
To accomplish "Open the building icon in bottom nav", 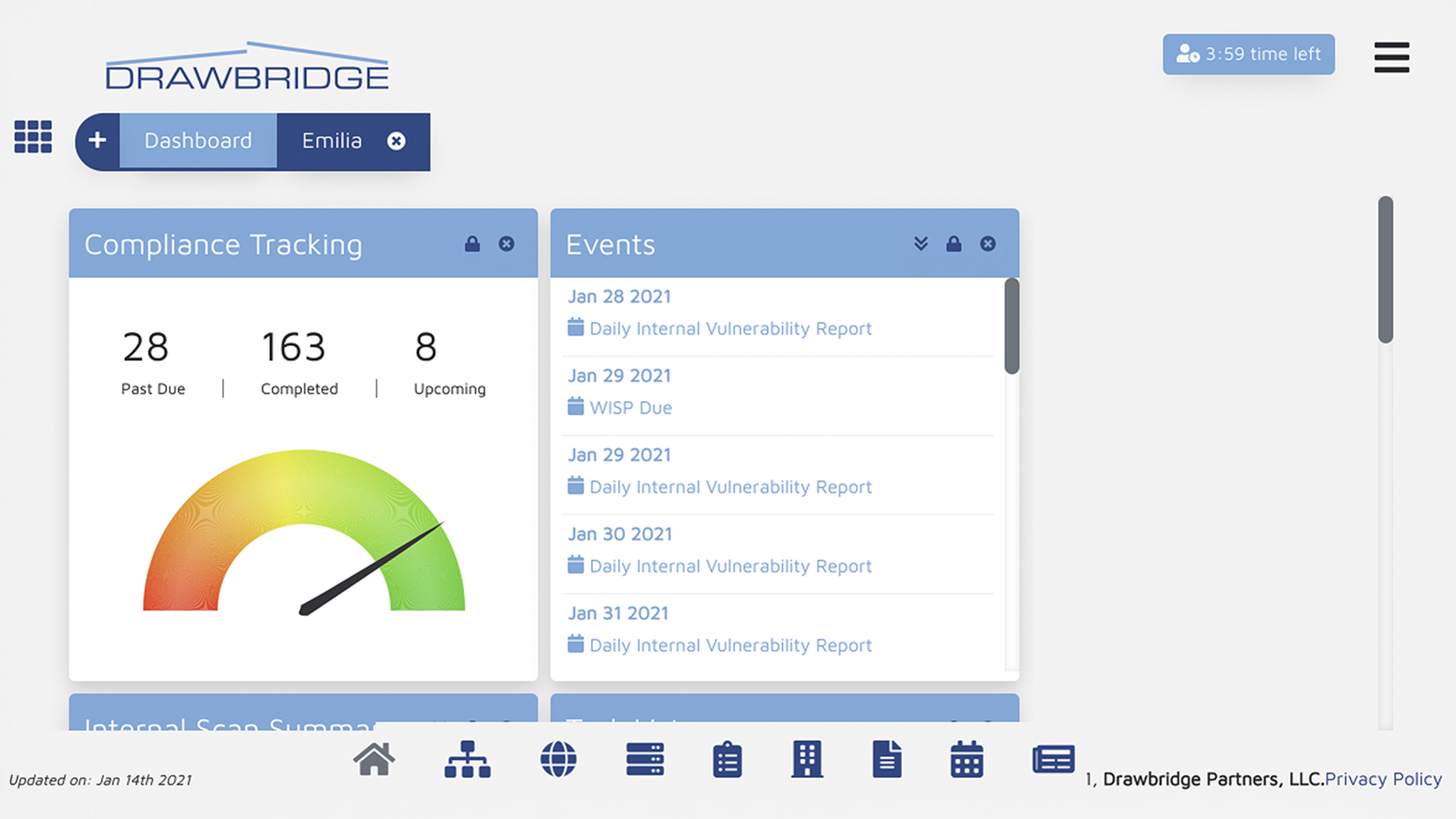I will click(807, 759).
